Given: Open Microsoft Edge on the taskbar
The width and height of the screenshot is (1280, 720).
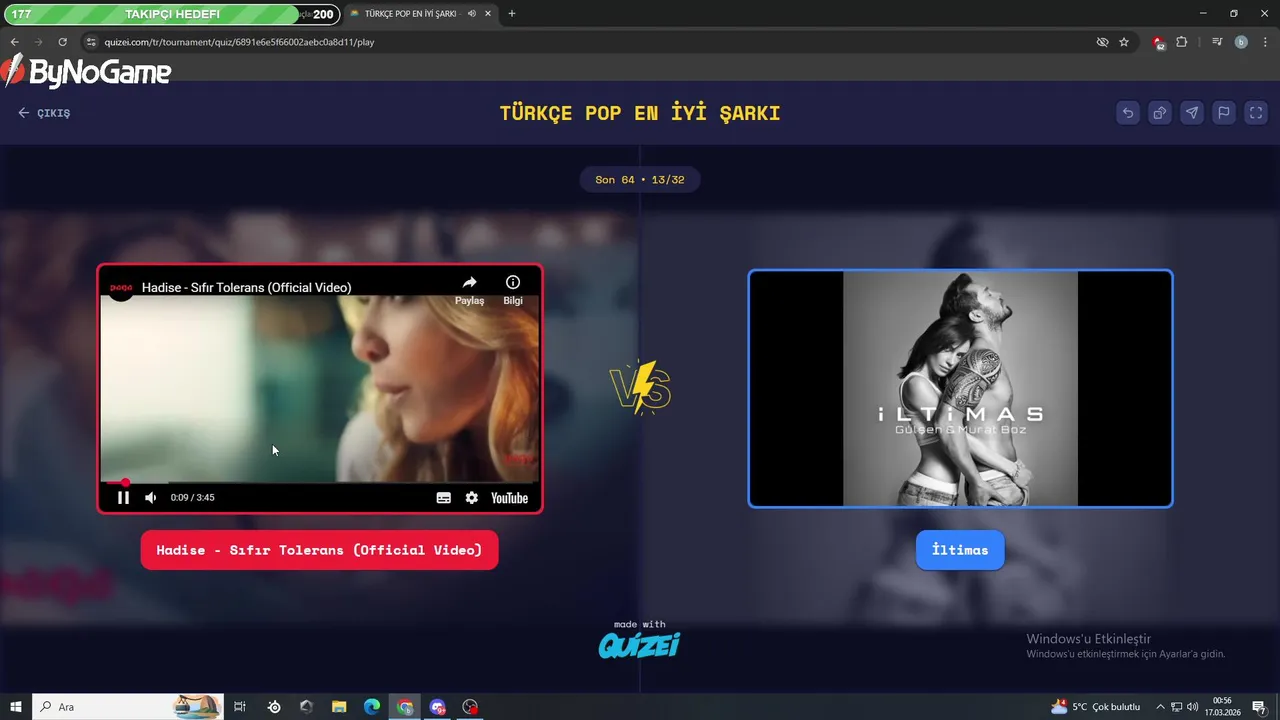Looking at the screenshot, I should (x=372, y=707).
